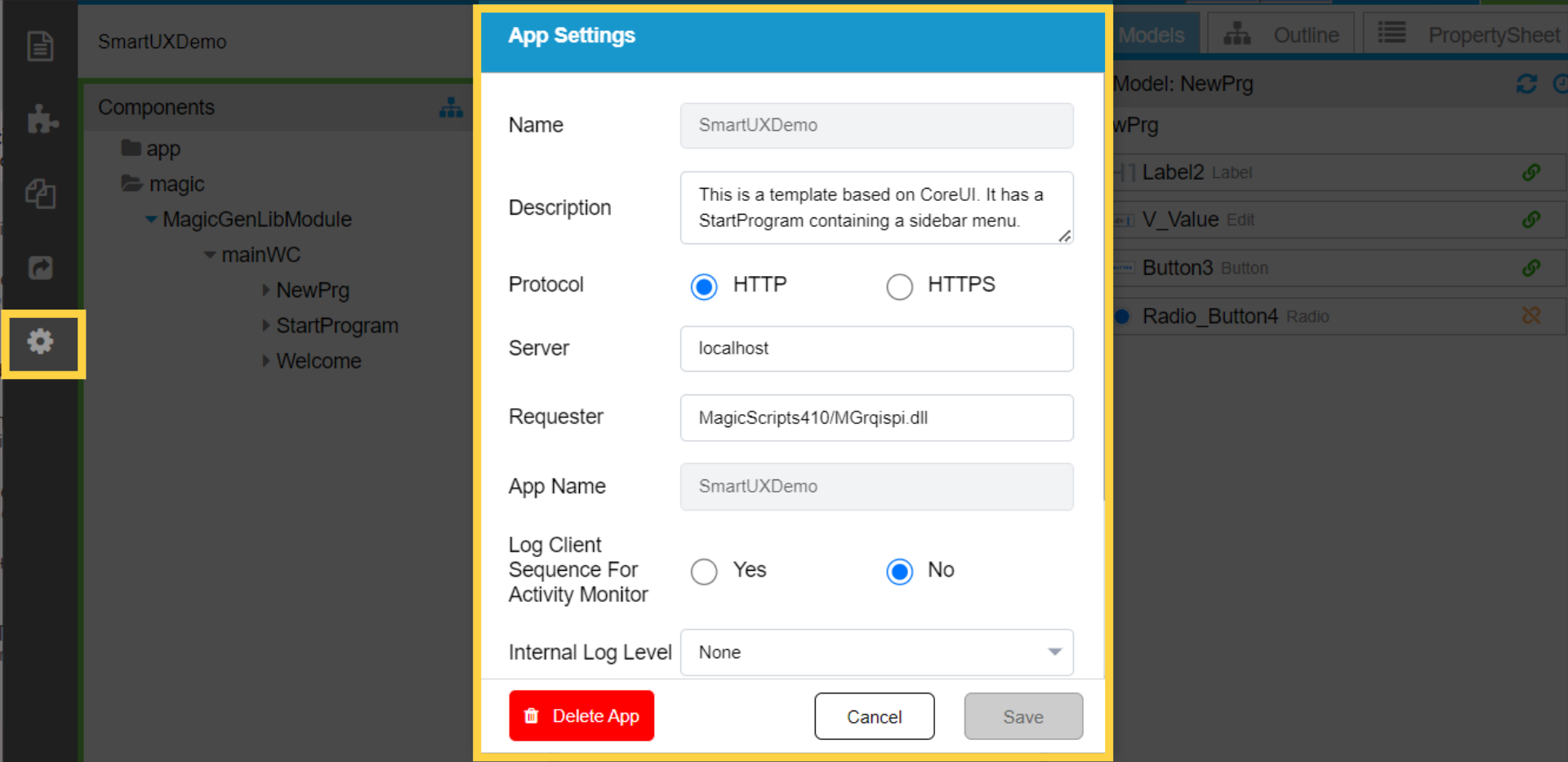
Task: Select the HTTP protocol radio button
Action: tap(704, 287)
